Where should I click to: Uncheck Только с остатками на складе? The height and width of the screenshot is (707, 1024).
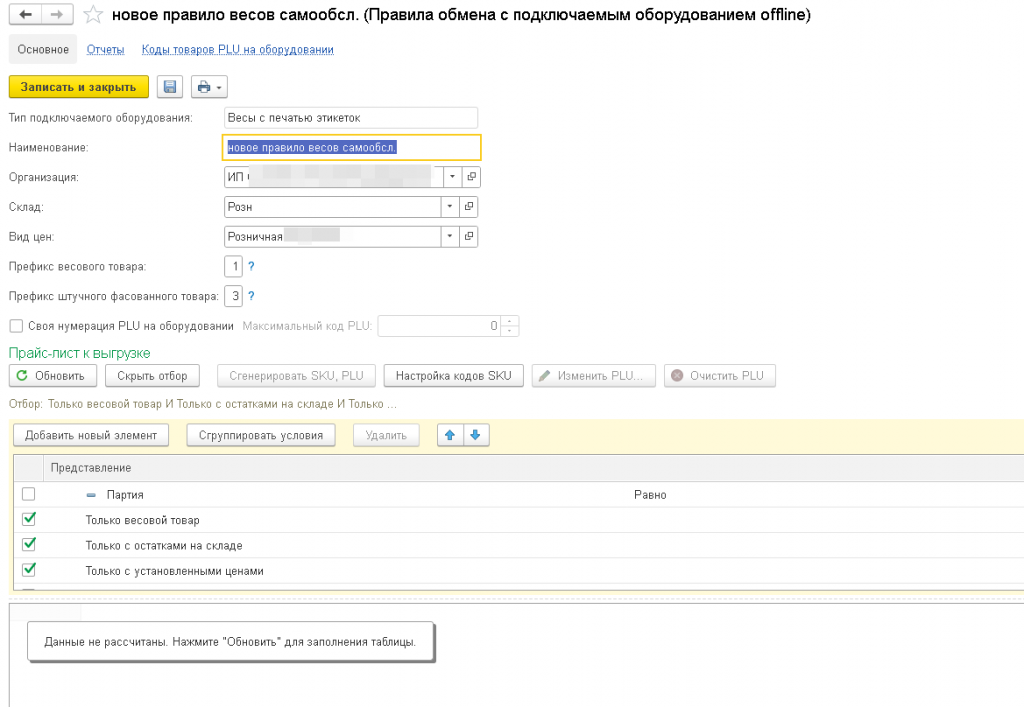pyautogui.click(x=28, y=544)
